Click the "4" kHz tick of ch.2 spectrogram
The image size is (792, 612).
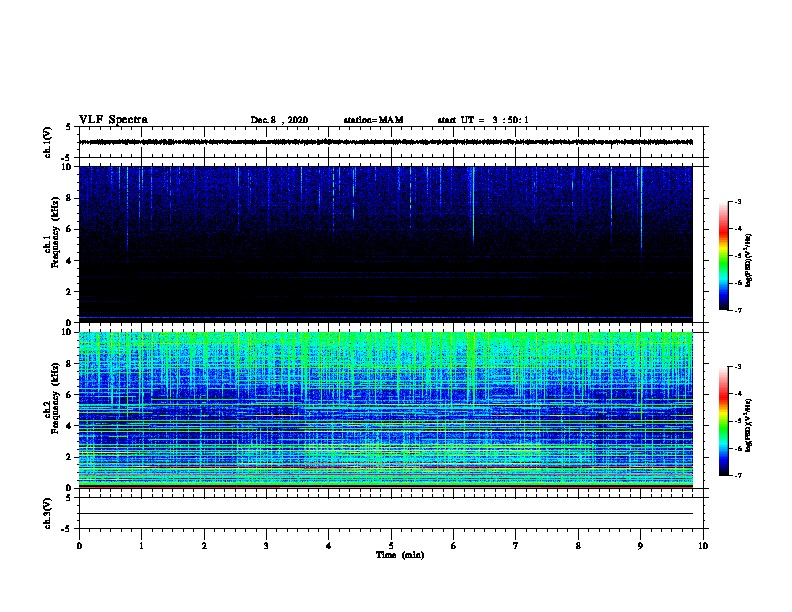69,426
